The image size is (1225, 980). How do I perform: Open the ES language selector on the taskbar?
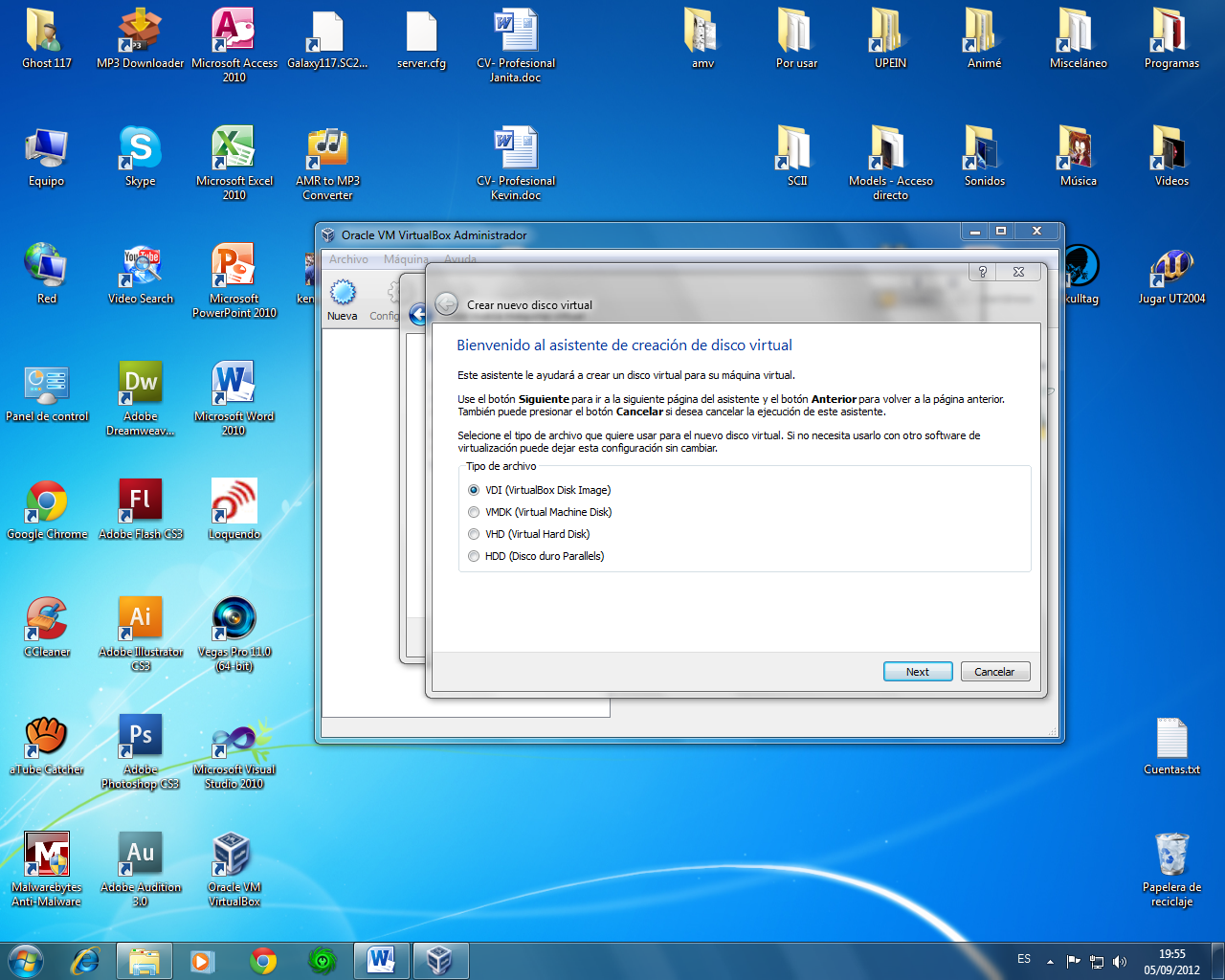1023,959
